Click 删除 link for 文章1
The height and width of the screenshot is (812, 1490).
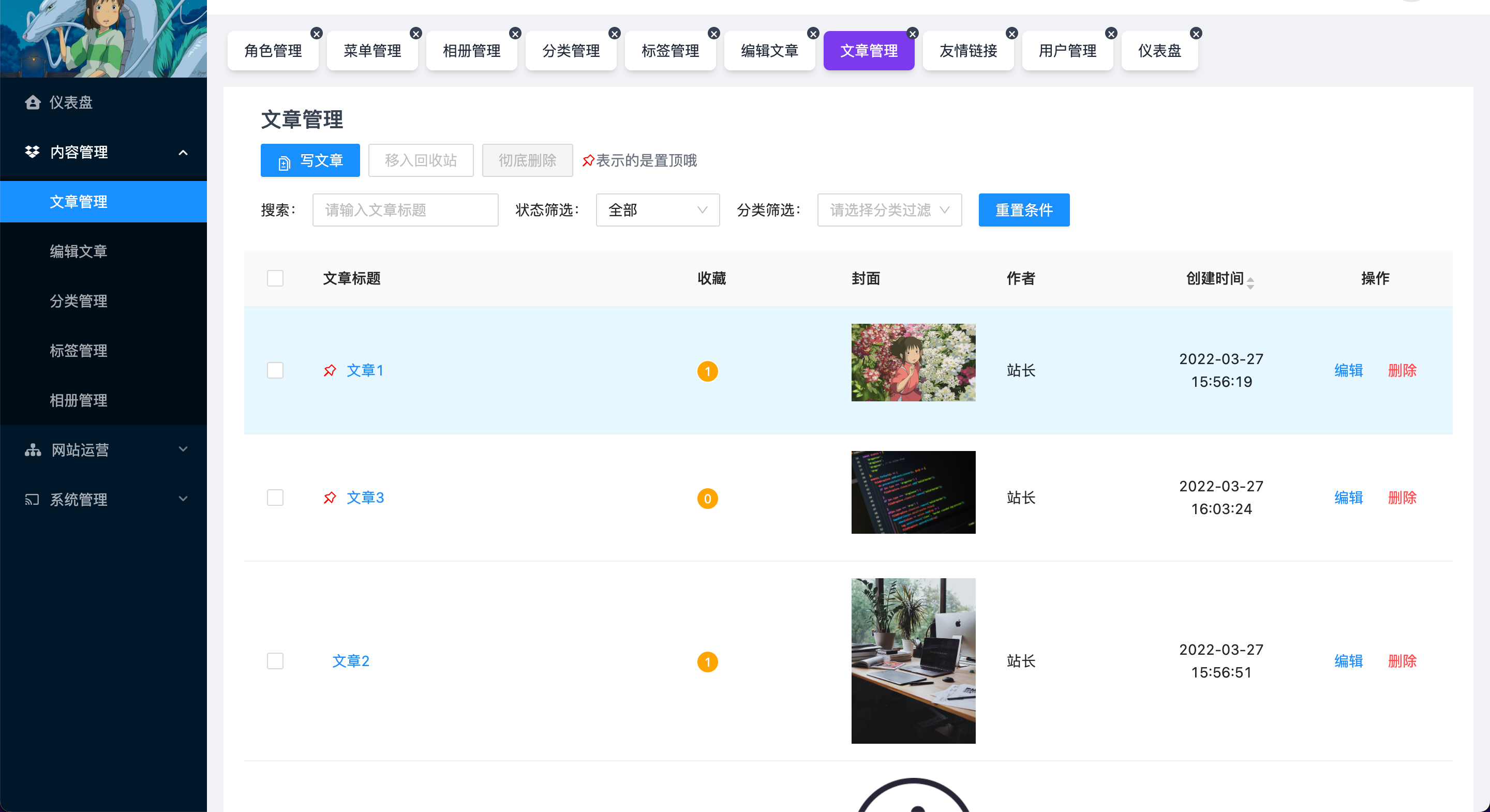tap(1402, 371)
